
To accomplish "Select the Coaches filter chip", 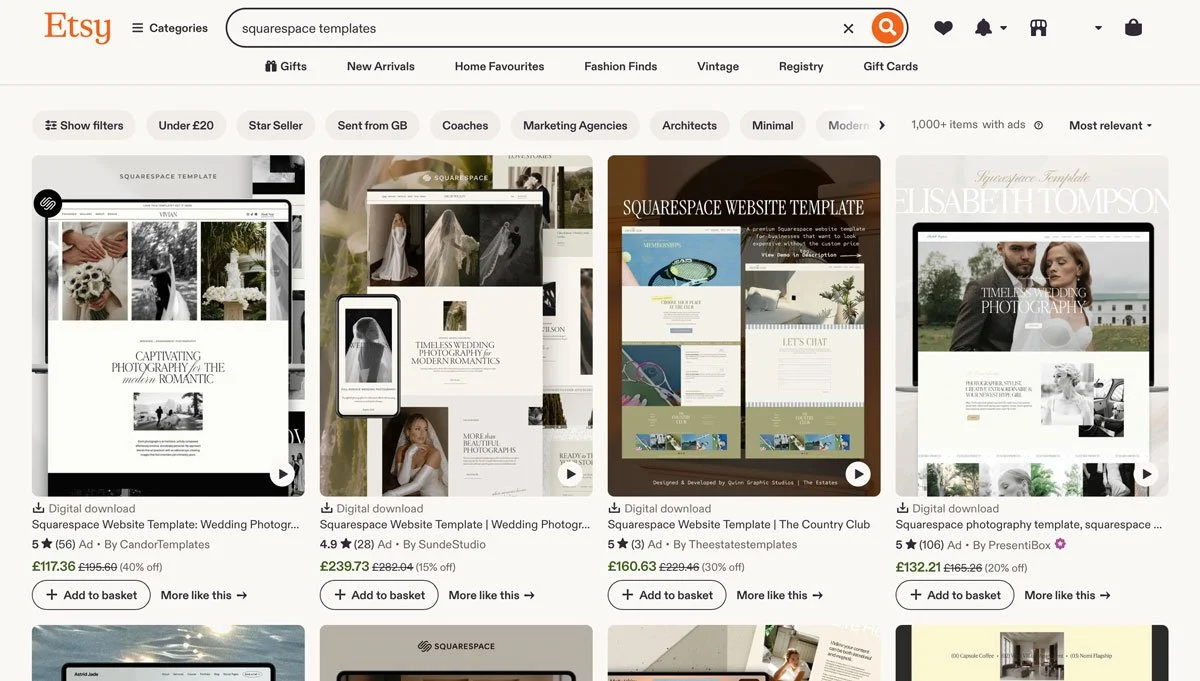I will [465, 125].
